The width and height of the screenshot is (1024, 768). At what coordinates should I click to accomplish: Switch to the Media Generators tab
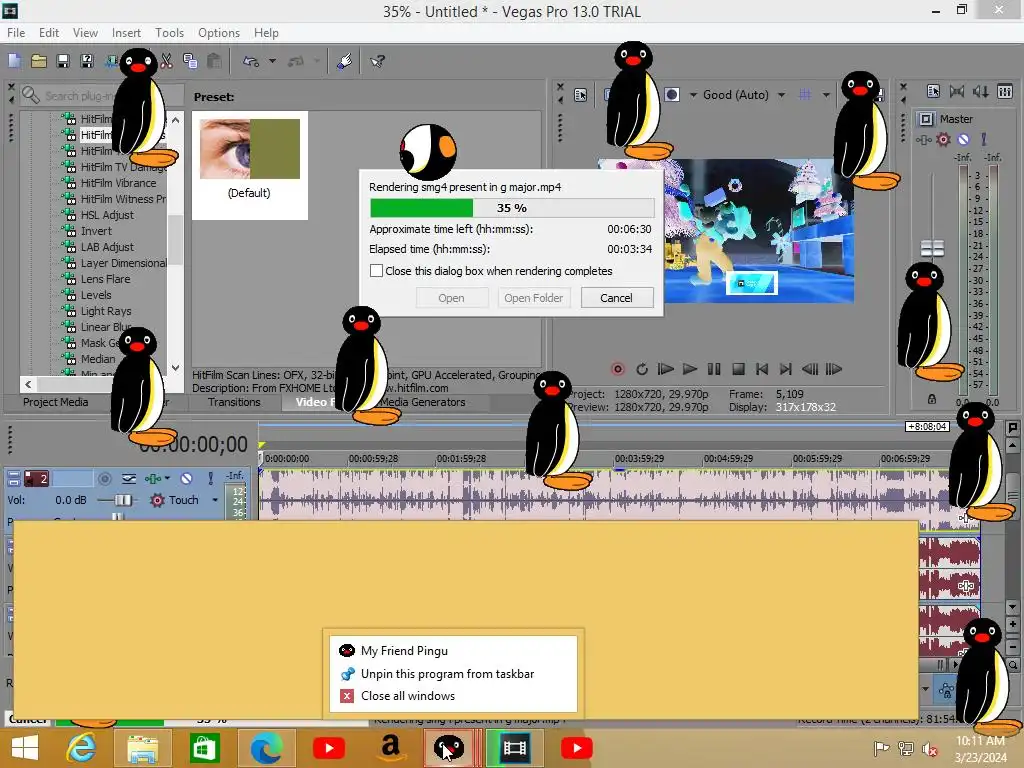[423, 402]
